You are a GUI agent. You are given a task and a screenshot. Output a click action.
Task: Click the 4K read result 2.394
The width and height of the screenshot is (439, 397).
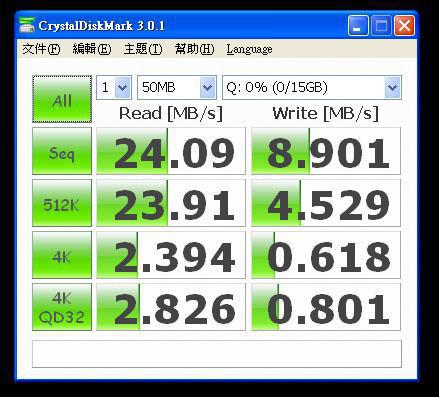171,255
